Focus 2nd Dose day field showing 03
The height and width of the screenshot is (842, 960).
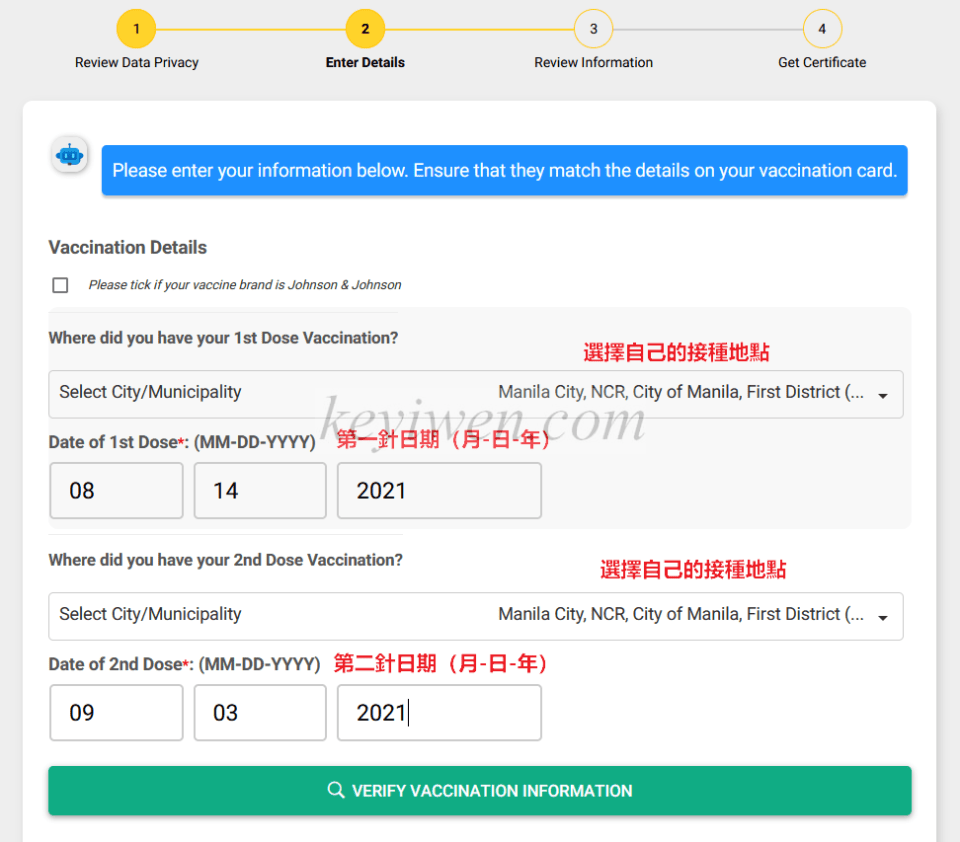260,713
